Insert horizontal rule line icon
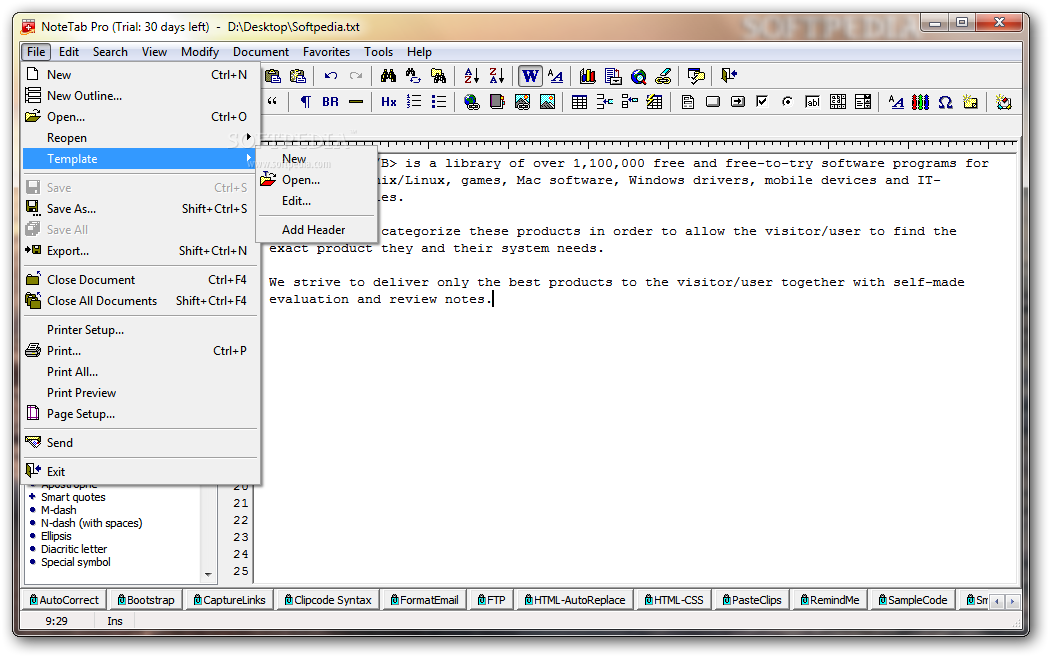The image size is (1050, 657). 356,102
